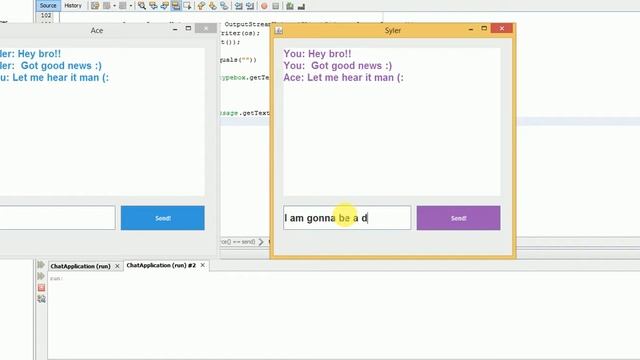The width and height of the screenshot is (640, 360).
Task: Click the 'run:' text in Output panel
Action: (x=56, y=279)
